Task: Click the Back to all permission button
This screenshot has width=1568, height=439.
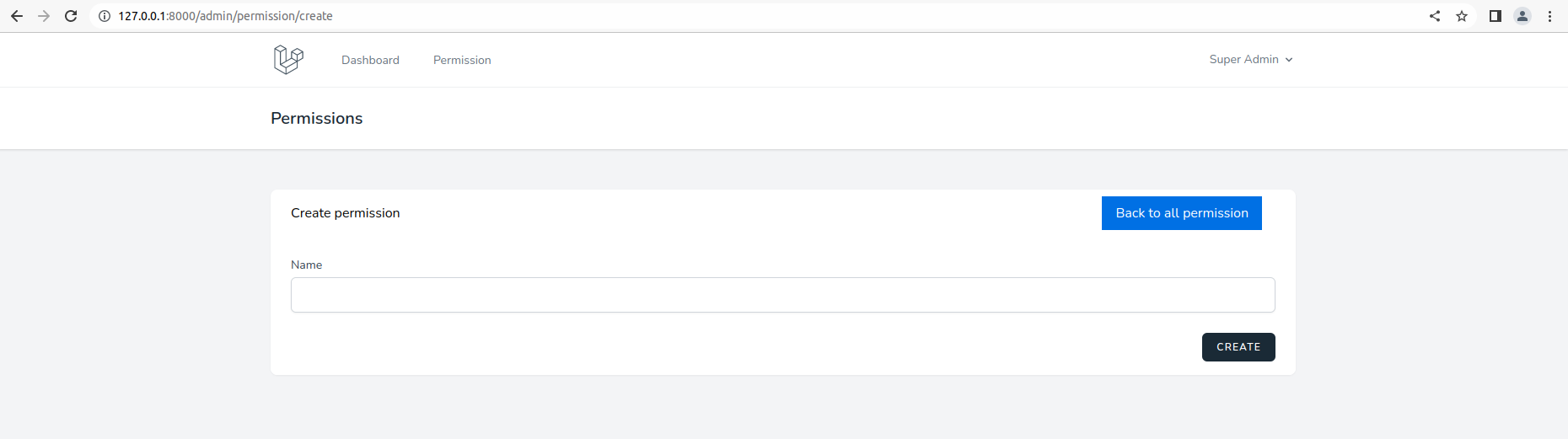Action: pyautogui.click(x=1181, y=213)
